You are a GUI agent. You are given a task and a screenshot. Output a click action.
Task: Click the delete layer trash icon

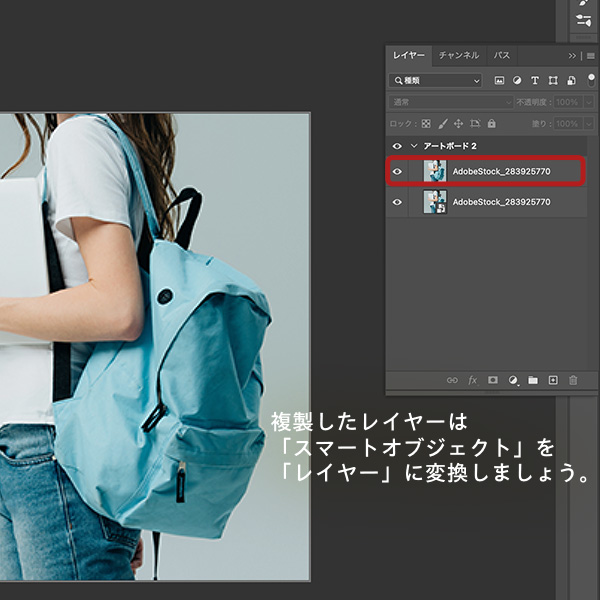tap(573, 380)
